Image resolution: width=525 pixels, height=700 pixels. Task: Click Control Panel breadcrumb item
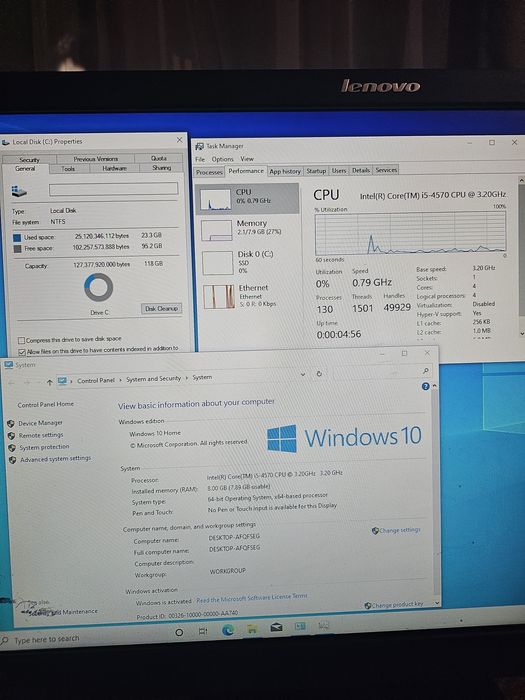pyautogui.click(x=96, y=381)
